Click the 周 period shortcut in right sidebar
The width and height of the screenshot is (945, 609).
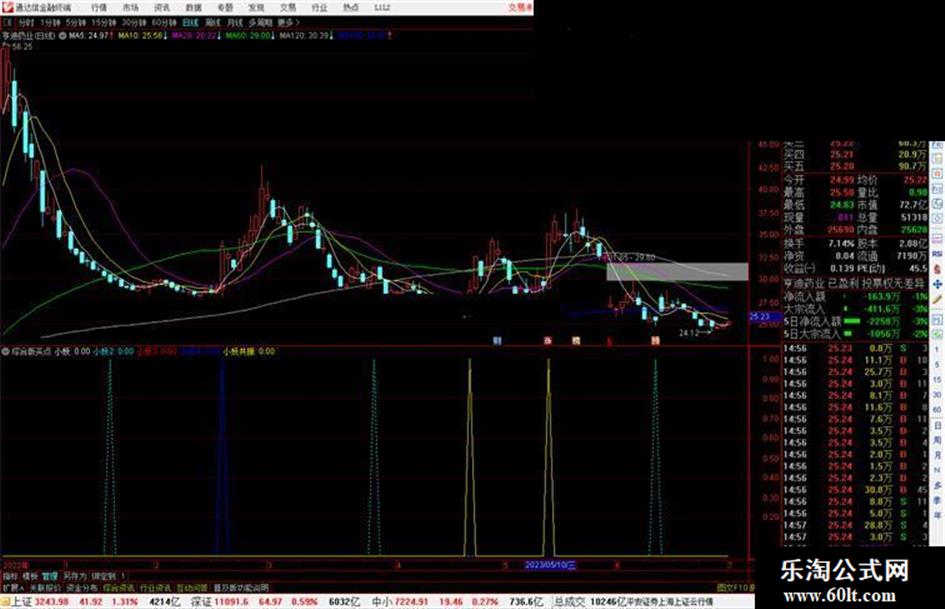pos(938,441)
